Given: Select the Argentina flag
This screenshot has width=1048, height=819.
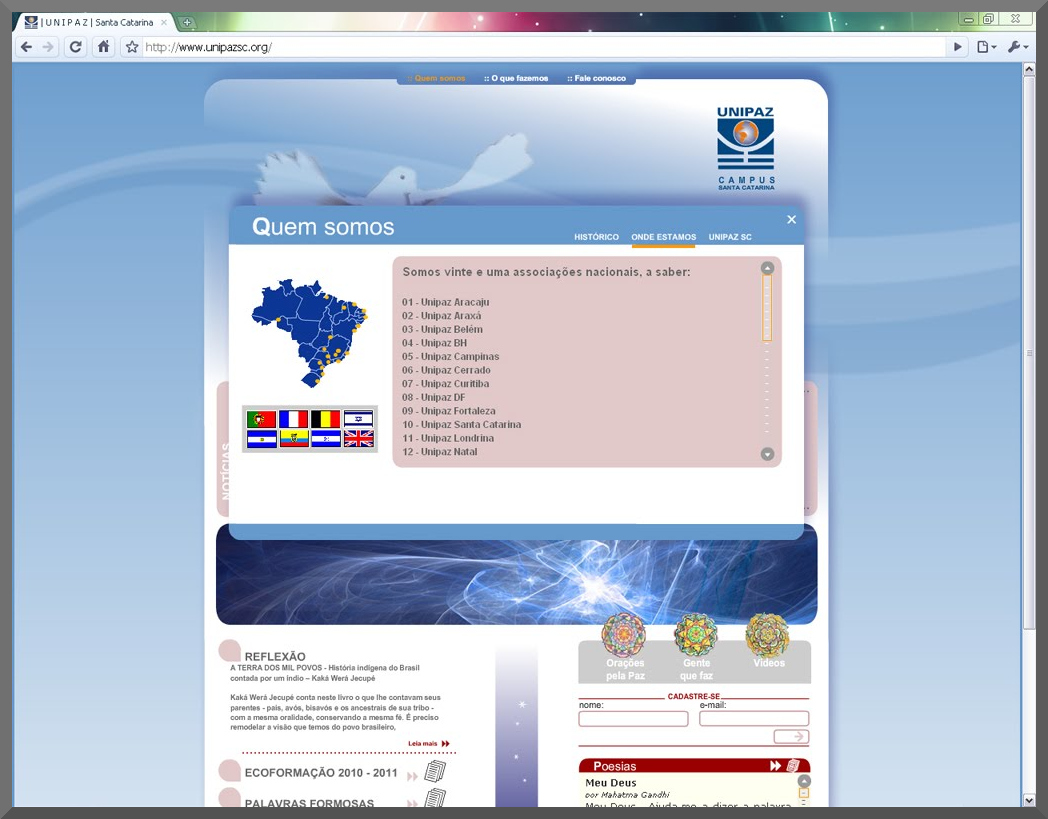Looking at the screenshot, I should pyautogui.click(x=261, y=439).
